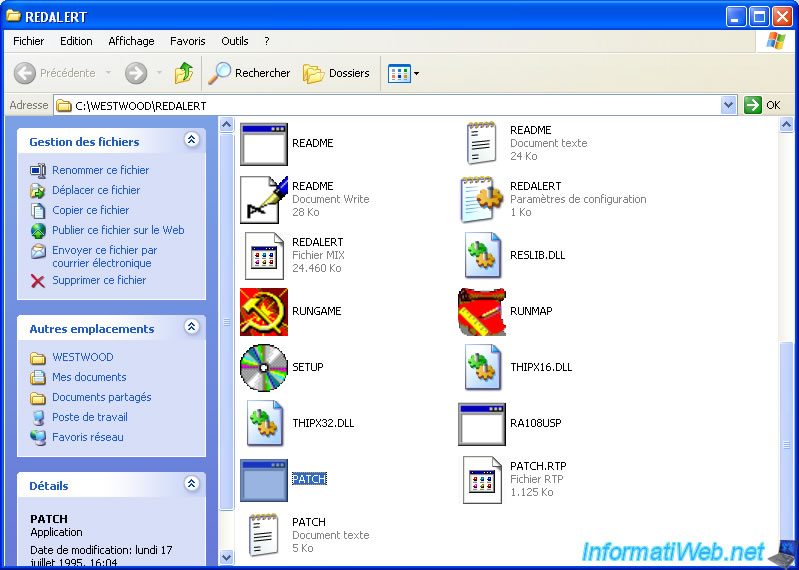
Task: Click the green OK go arrow
Action: point(753,105)
